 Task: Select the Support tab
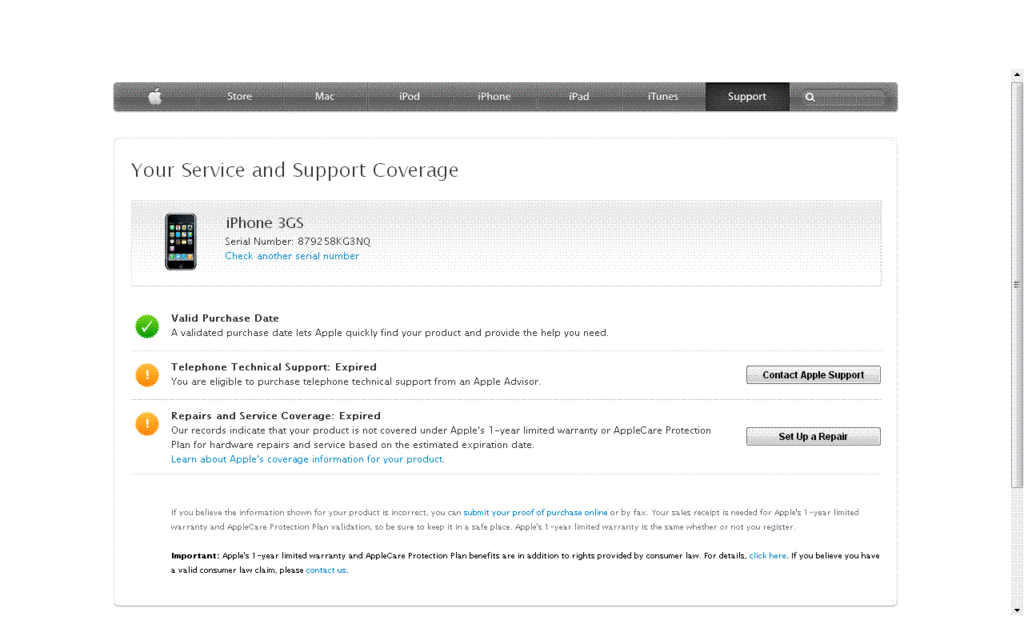coord(747,97)
